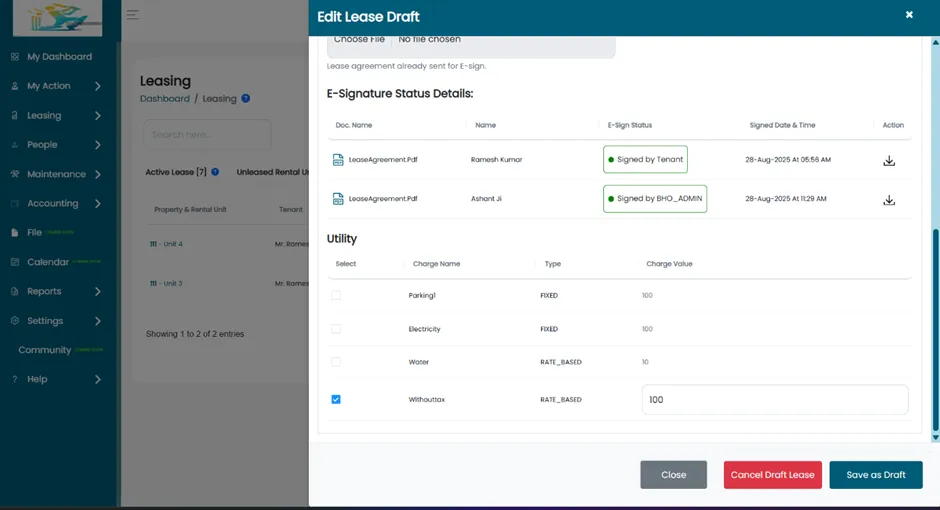
Task: Expand the Accounting menu chevron
Action: [x=98, y=203]
